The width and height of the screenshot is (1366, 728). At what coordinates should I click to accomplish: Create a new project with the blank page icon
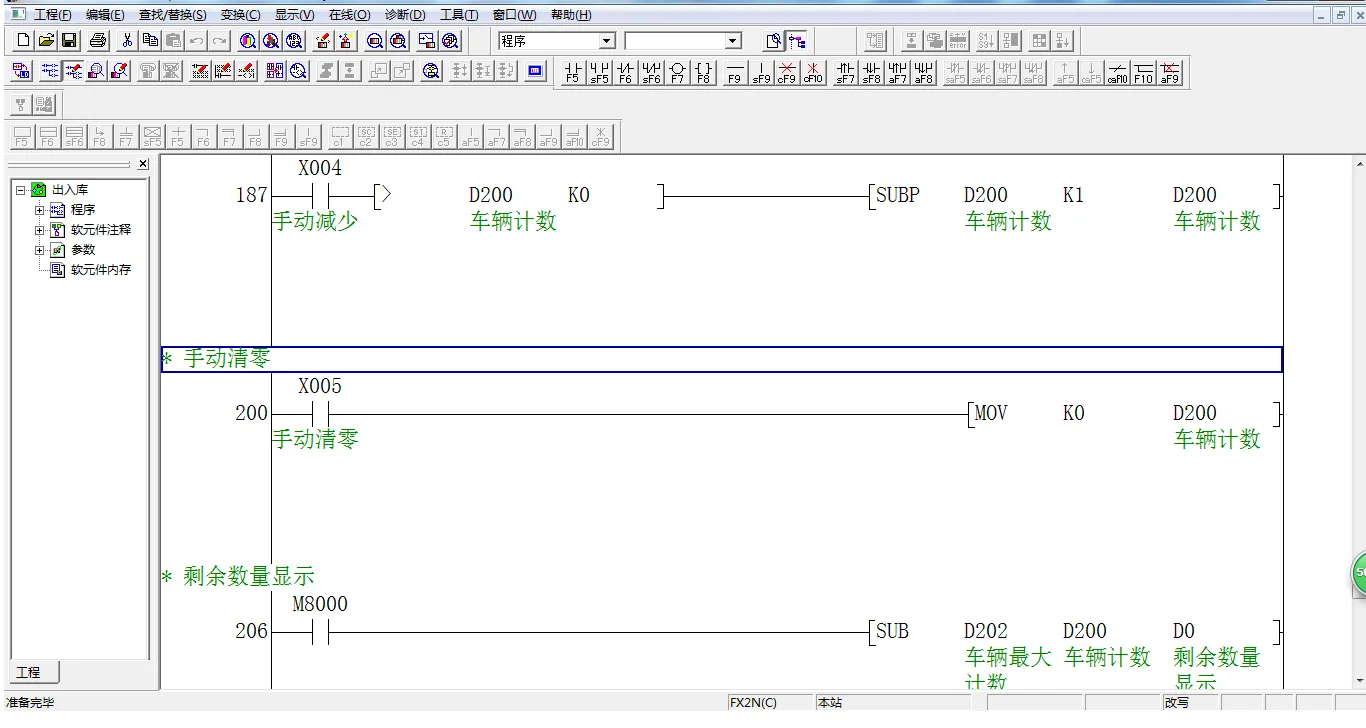point(24,41)
